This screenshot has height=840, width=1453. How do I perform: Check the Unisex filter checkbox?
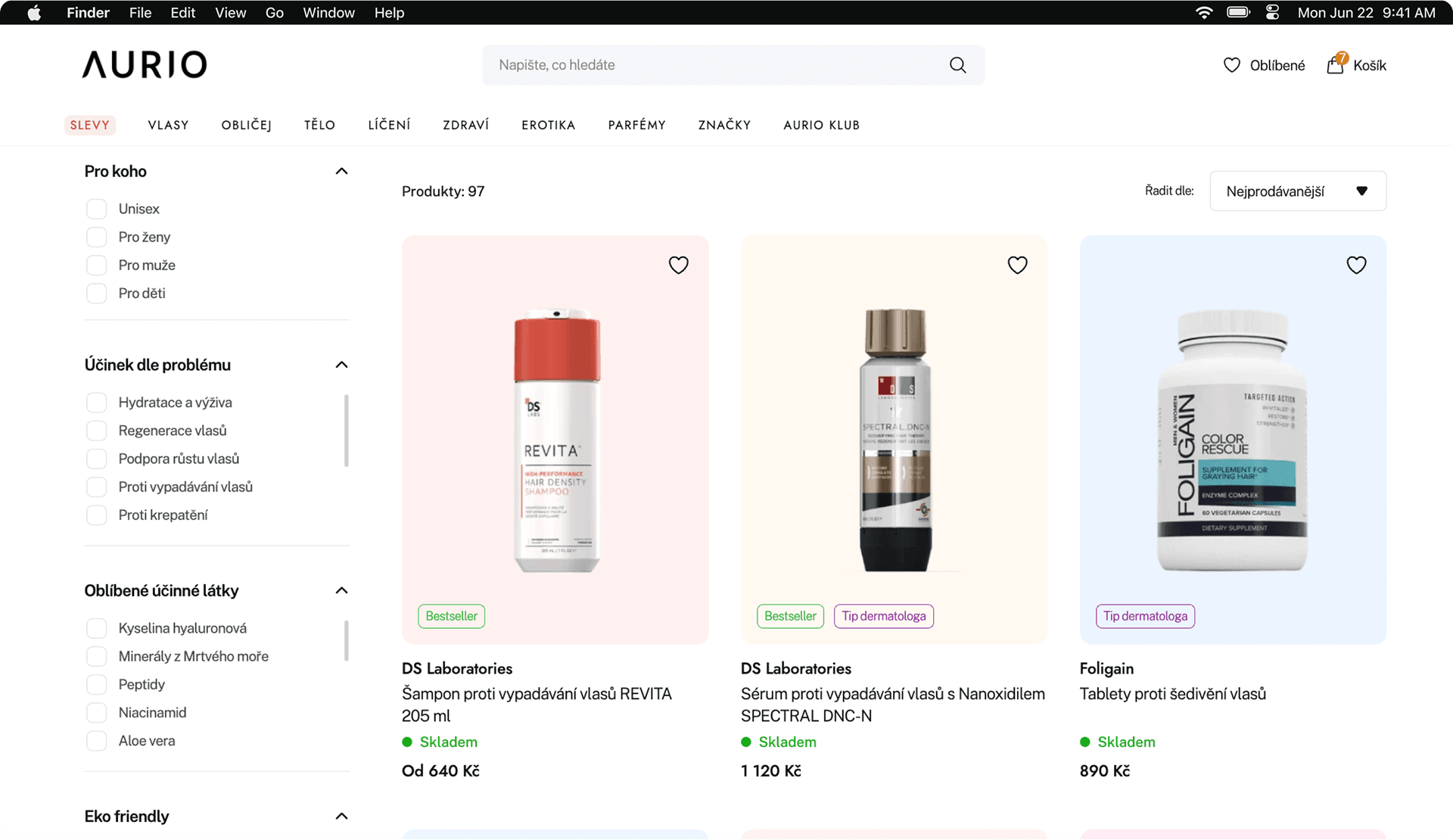tap(96, 209)
